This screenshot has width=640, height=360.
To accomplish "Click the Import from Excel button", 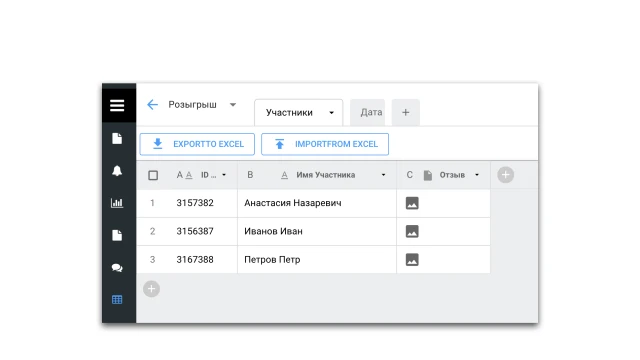I will point(325,144).
